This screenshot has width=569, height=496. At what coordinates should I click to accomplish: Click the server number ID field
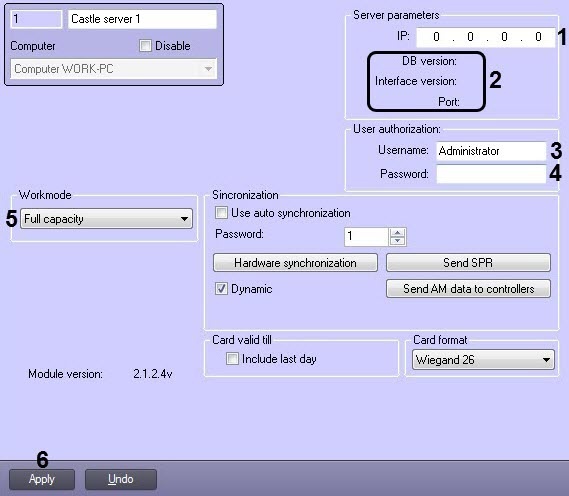pos(36,19)
